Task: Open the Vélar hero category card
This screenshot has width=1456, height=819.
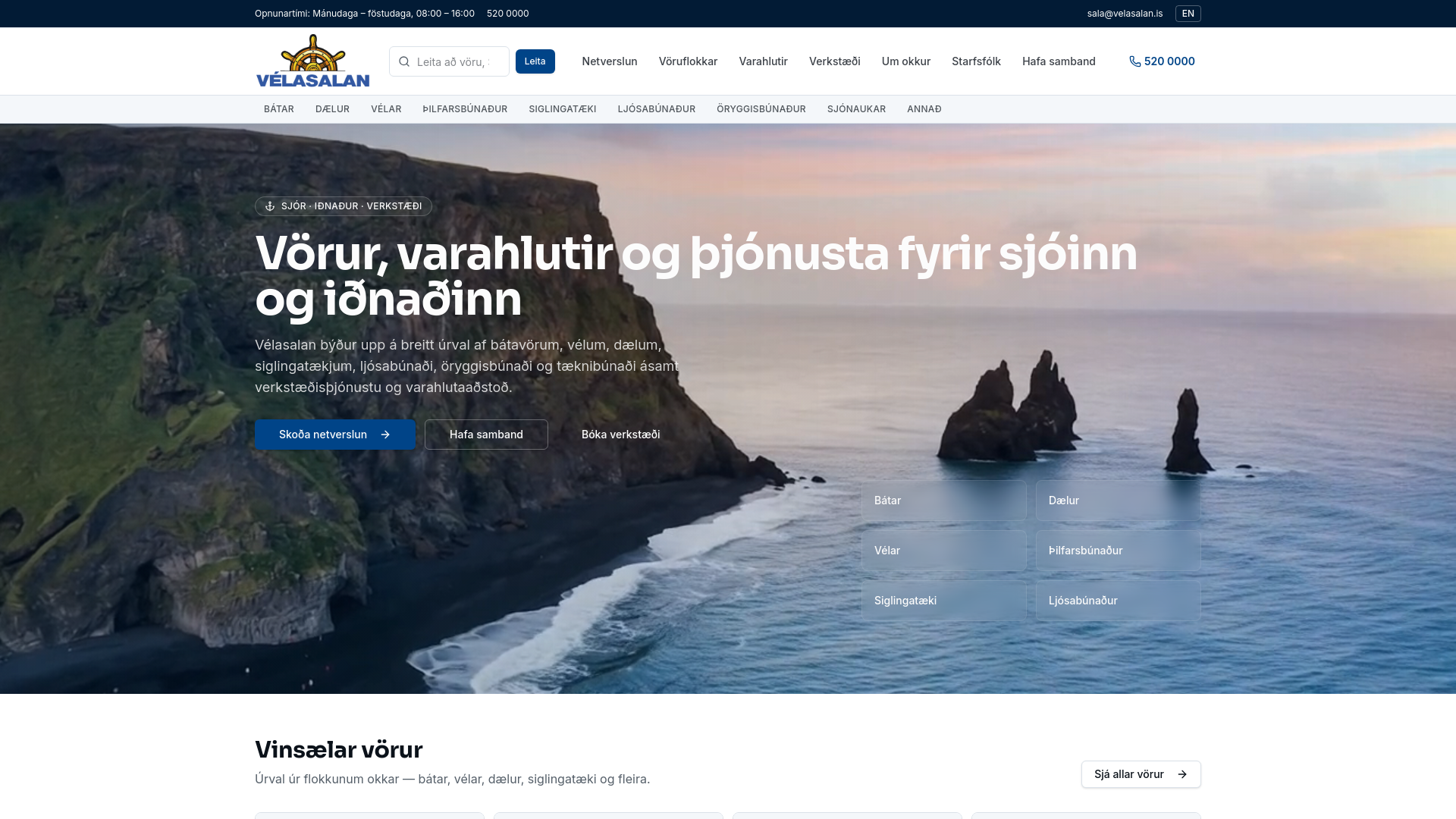Action: tap(943, 551)
